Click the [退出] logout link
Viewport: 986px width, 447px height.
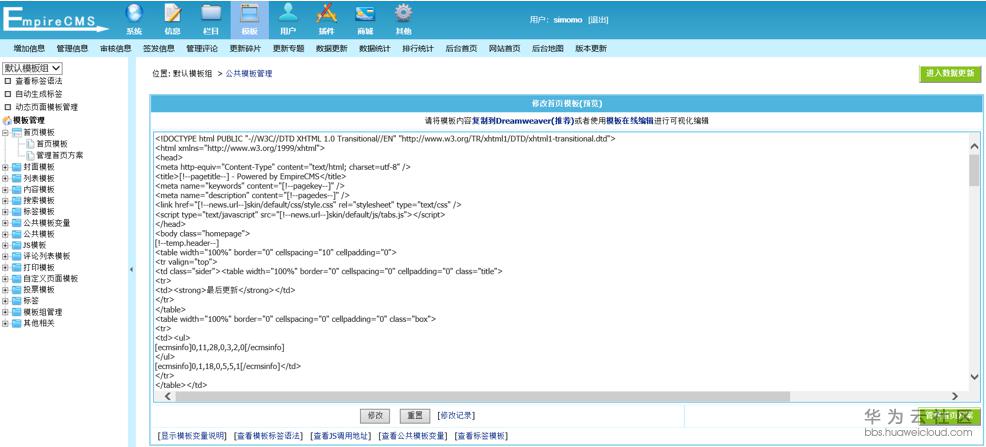(598, 20)
